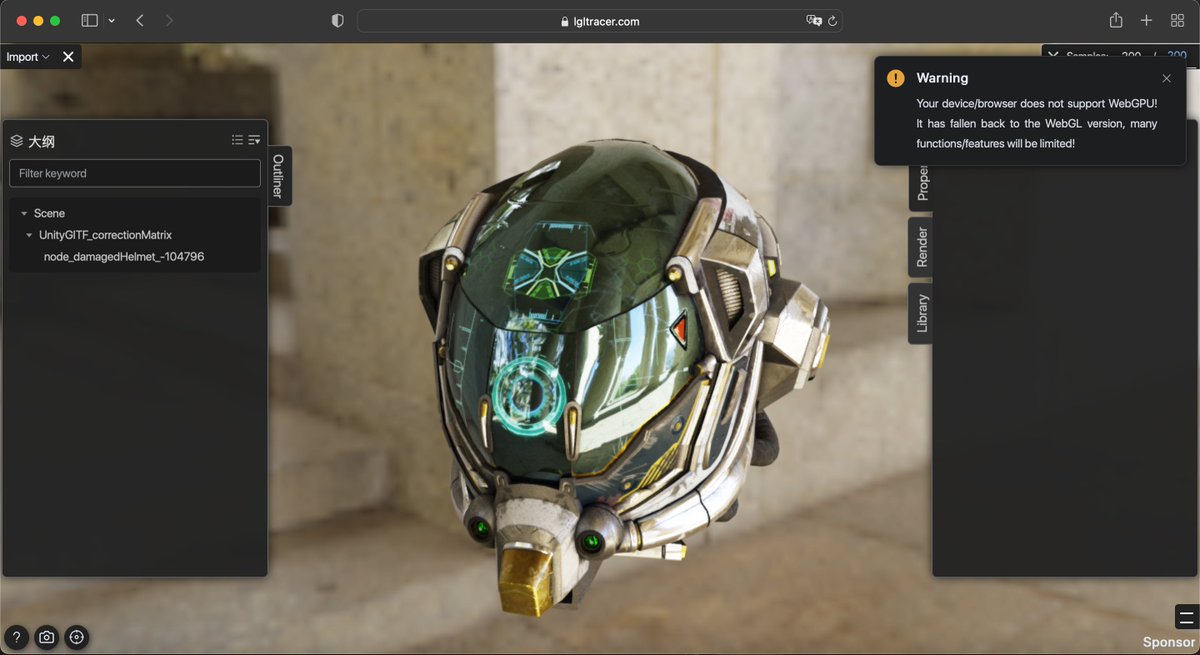Screen dimensions: 1200x655
Task: Toggle the Safari sidebar button
Action: tap(90, 21)
